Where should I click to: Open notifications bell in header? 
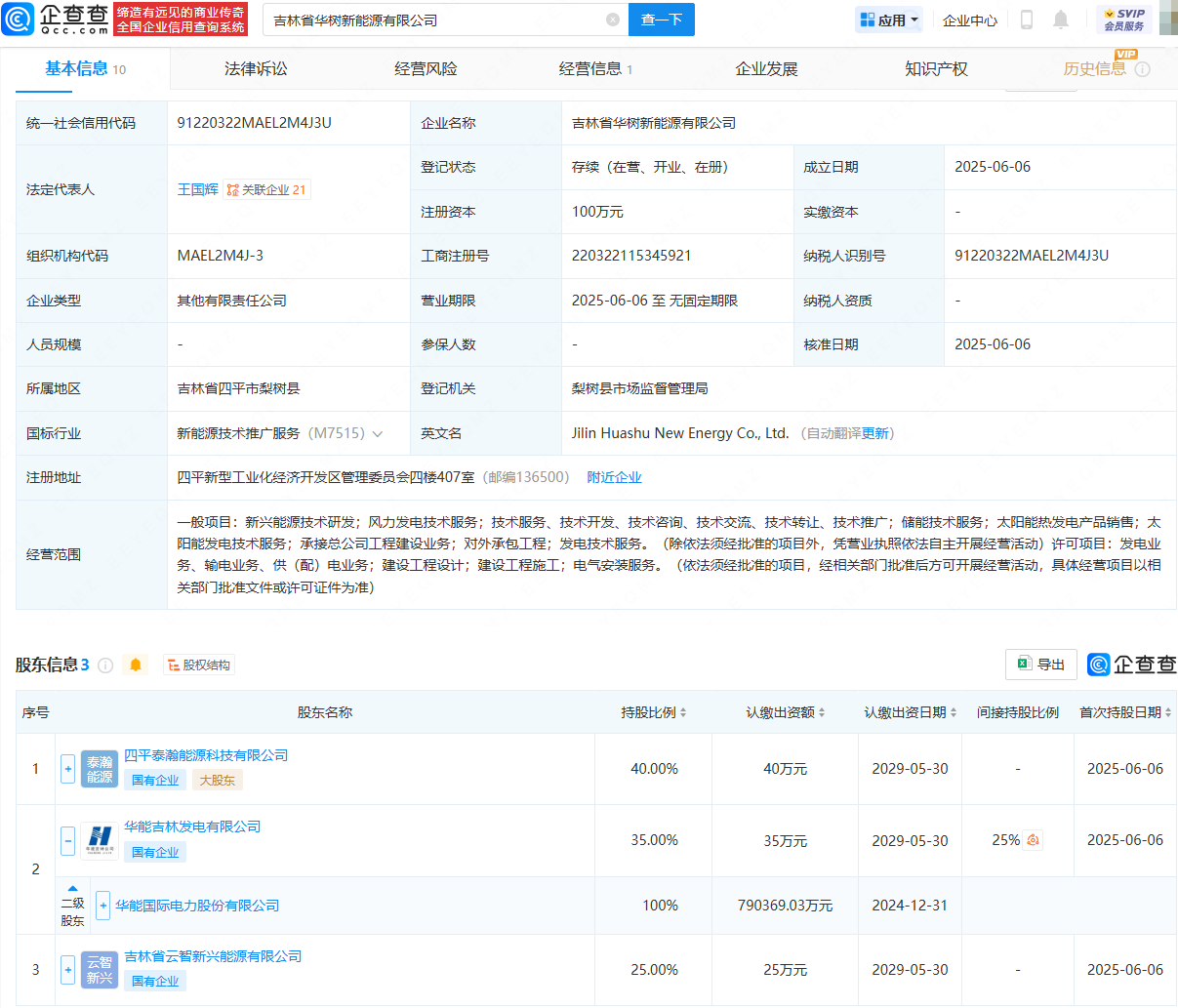[1061, 20]
